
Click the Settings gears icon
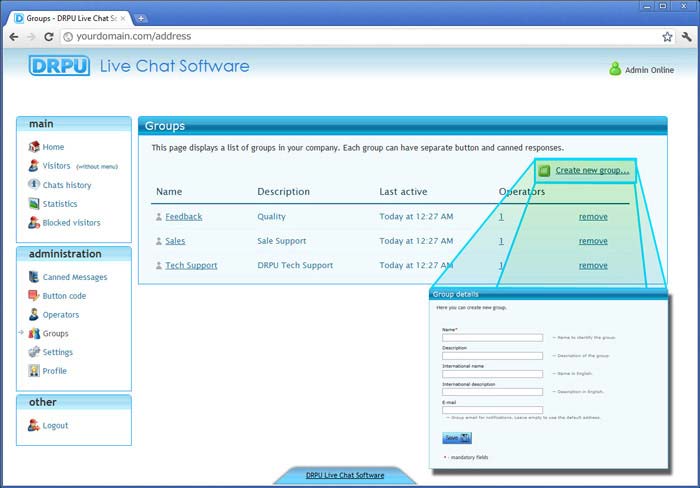pos(34,352)
